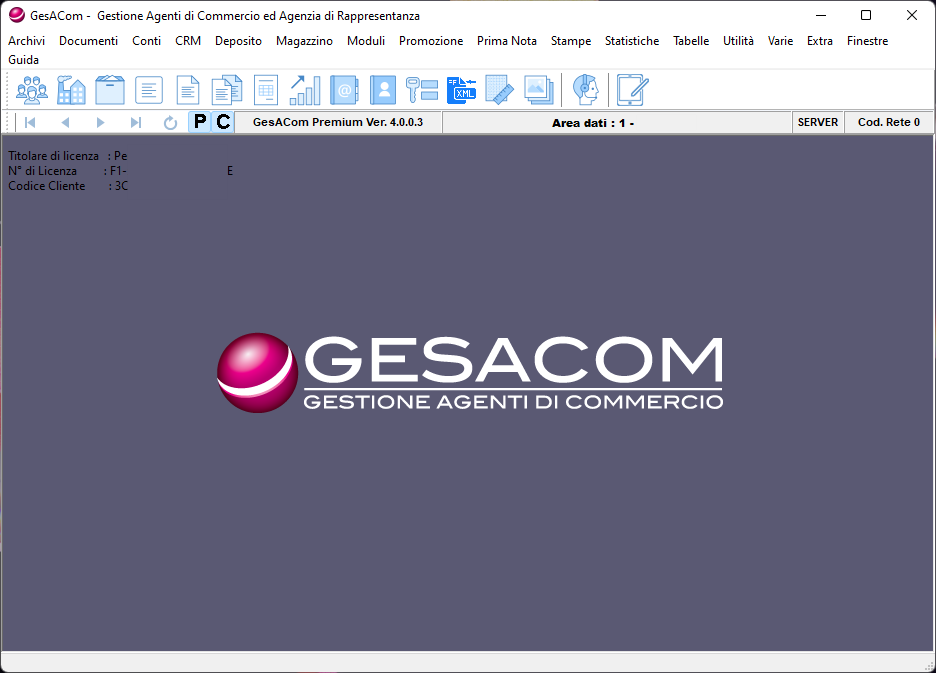936x673 pixels.
Task: Open the XML invoice import icon
Action: (x=461, y=90)
